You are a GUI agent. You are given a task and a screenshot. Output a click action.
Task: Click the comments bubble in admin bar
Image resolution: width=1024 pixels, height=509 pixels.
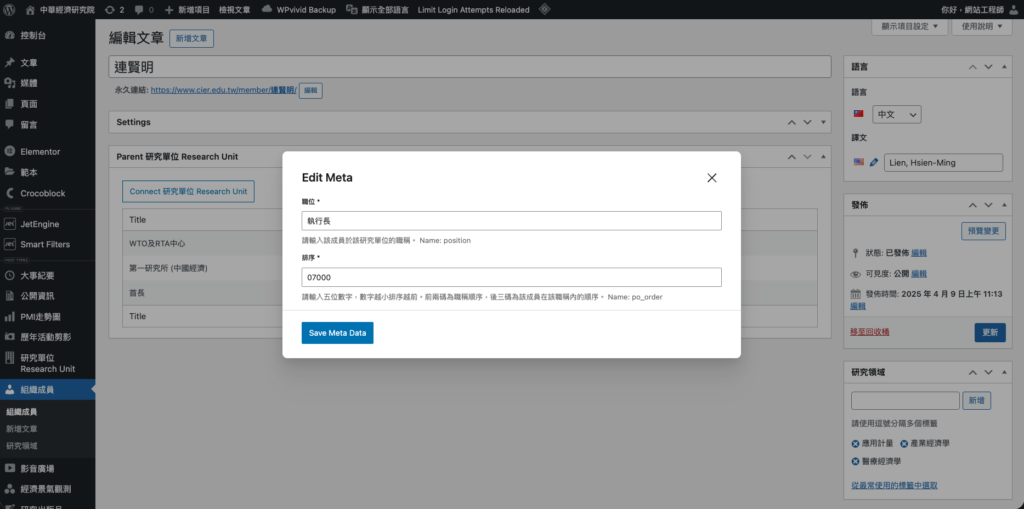[x=143, y=9]
